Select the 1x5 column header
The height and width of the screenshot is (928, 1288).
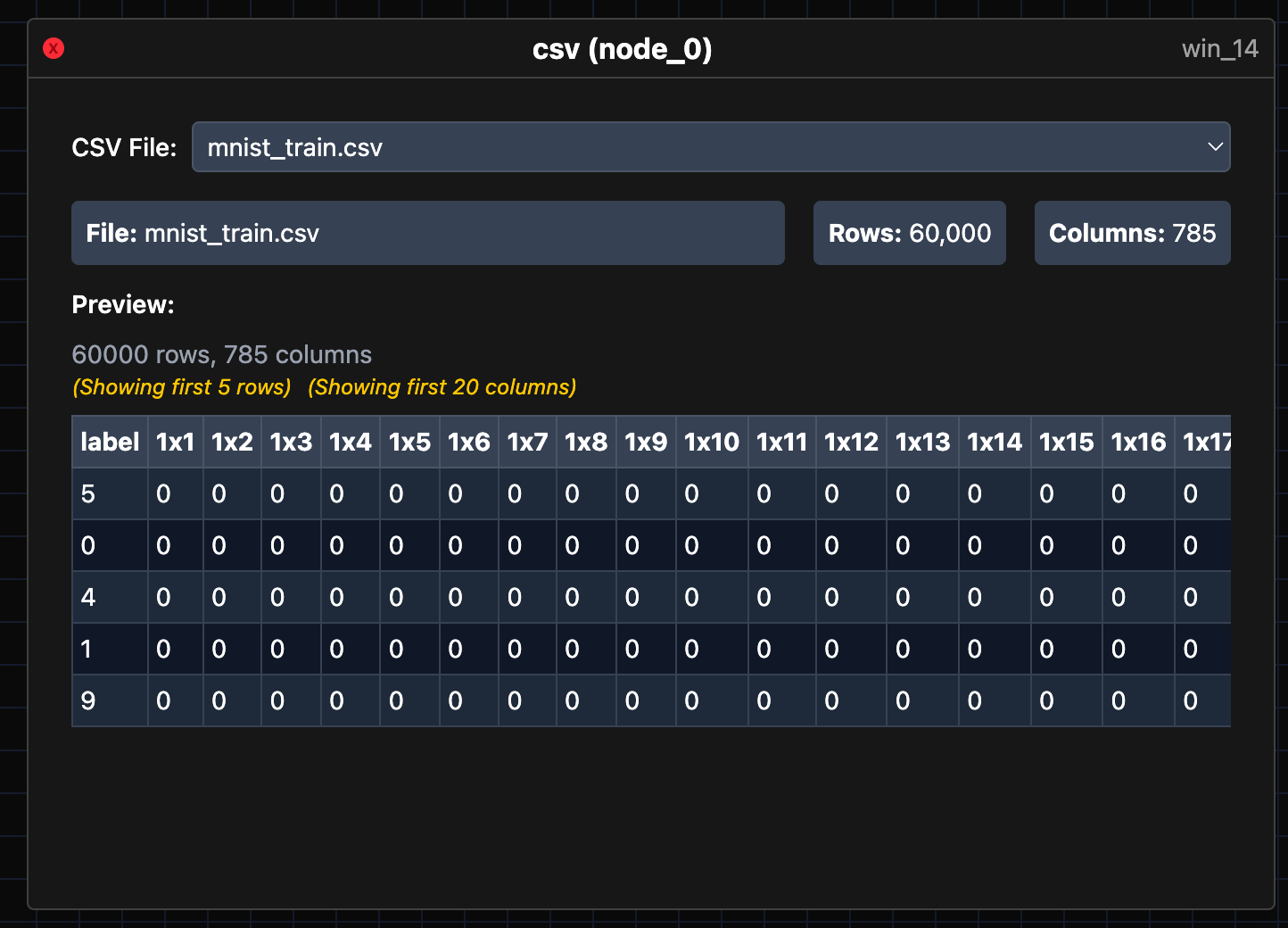point(409,442)
